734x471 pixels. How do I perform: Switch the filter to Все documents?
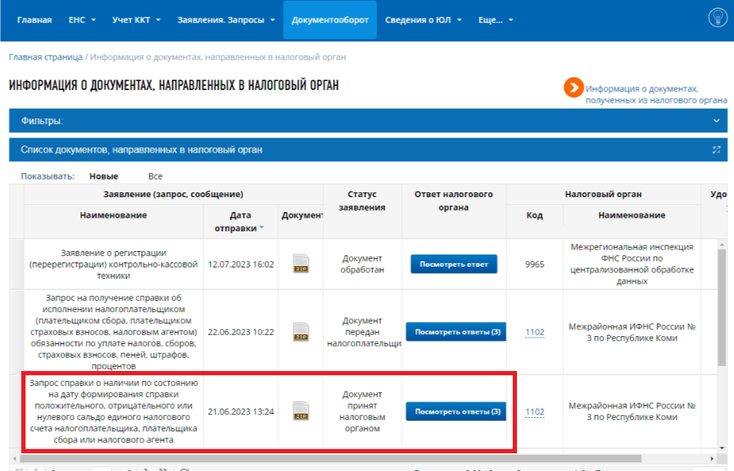click(155, 176)
